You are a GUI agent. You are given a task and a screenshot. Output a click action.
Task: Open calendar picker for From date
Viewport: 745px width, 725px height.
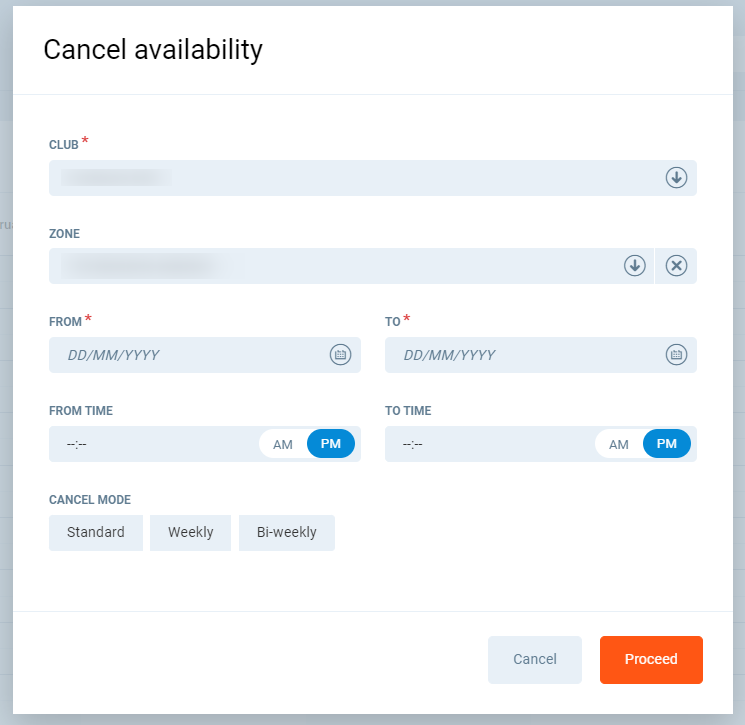click(340, 355)
